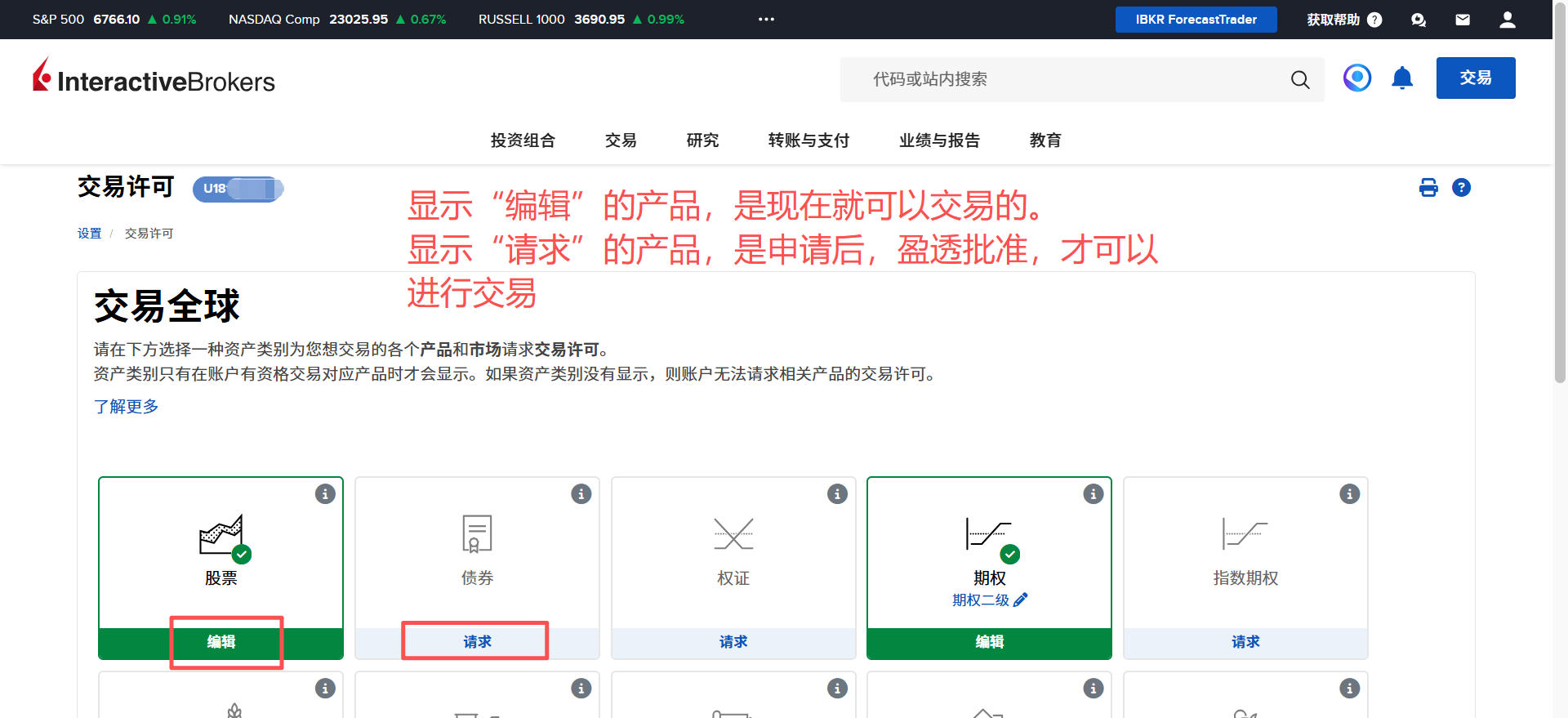
Task: Expand the ticker bar three-dots menu
Action: click(x=766, y=20)
